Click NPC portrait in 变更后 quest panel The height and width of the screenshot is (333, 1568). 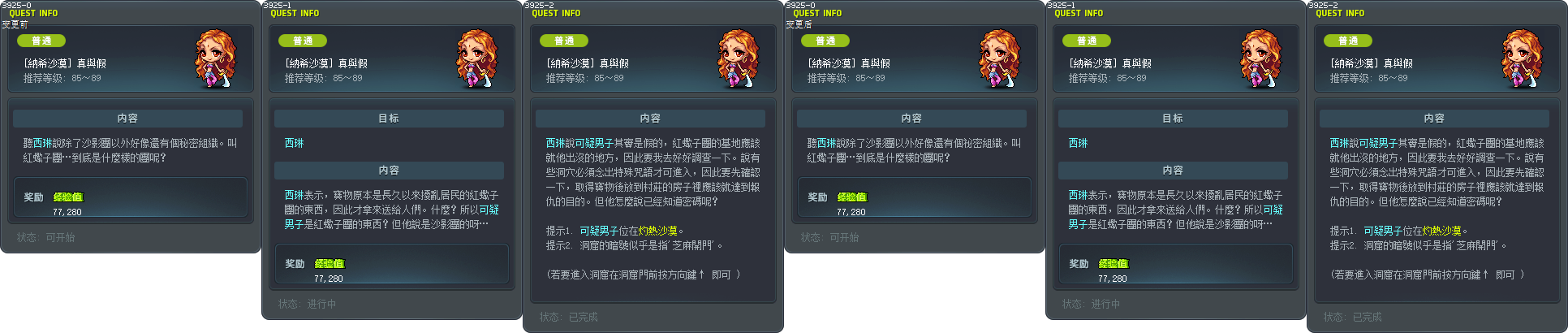[1000, 58]
